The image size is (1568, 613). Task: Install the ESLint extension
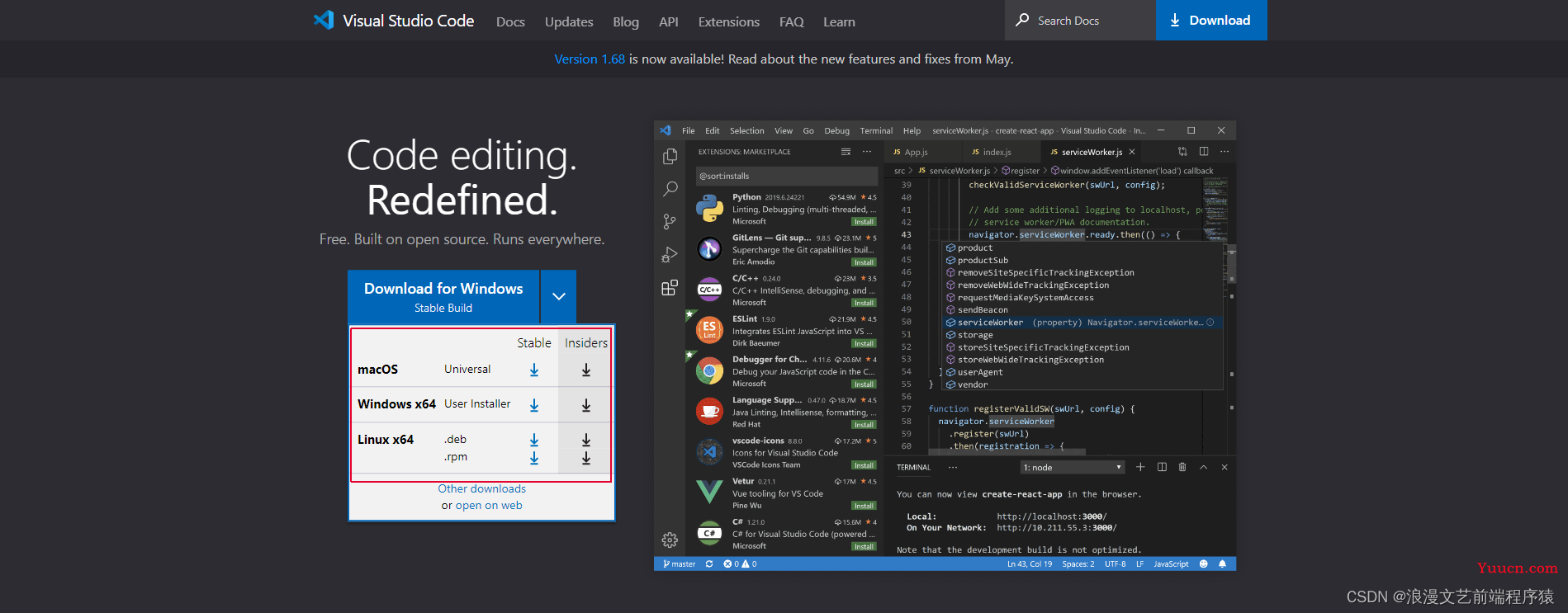[864, 344]
